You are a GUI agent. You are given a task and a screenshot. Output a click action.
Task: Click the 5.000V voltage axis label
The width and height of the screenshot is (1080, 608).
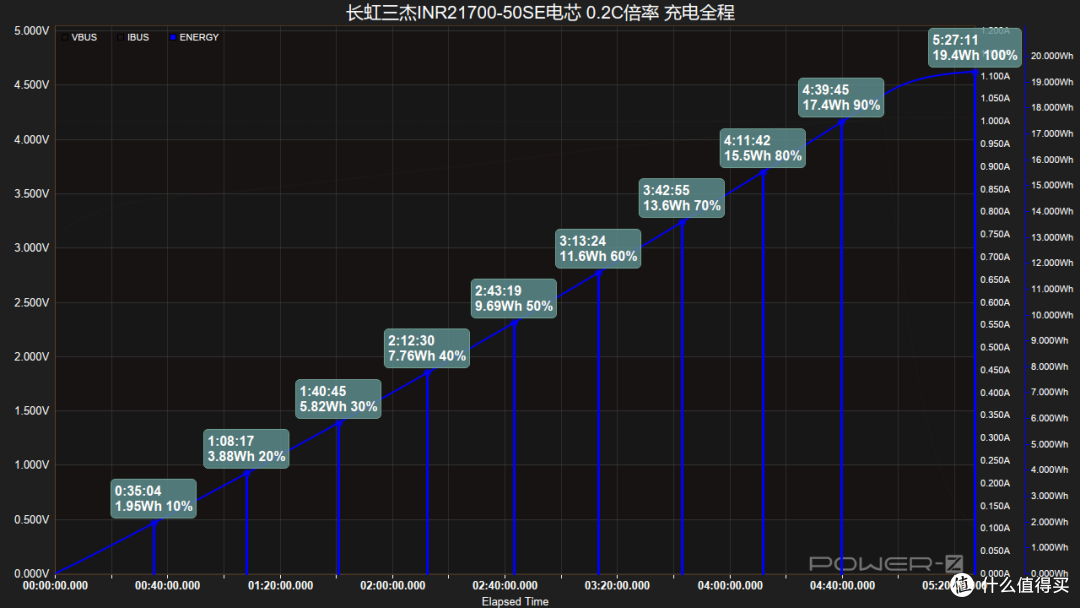[32, 31]
